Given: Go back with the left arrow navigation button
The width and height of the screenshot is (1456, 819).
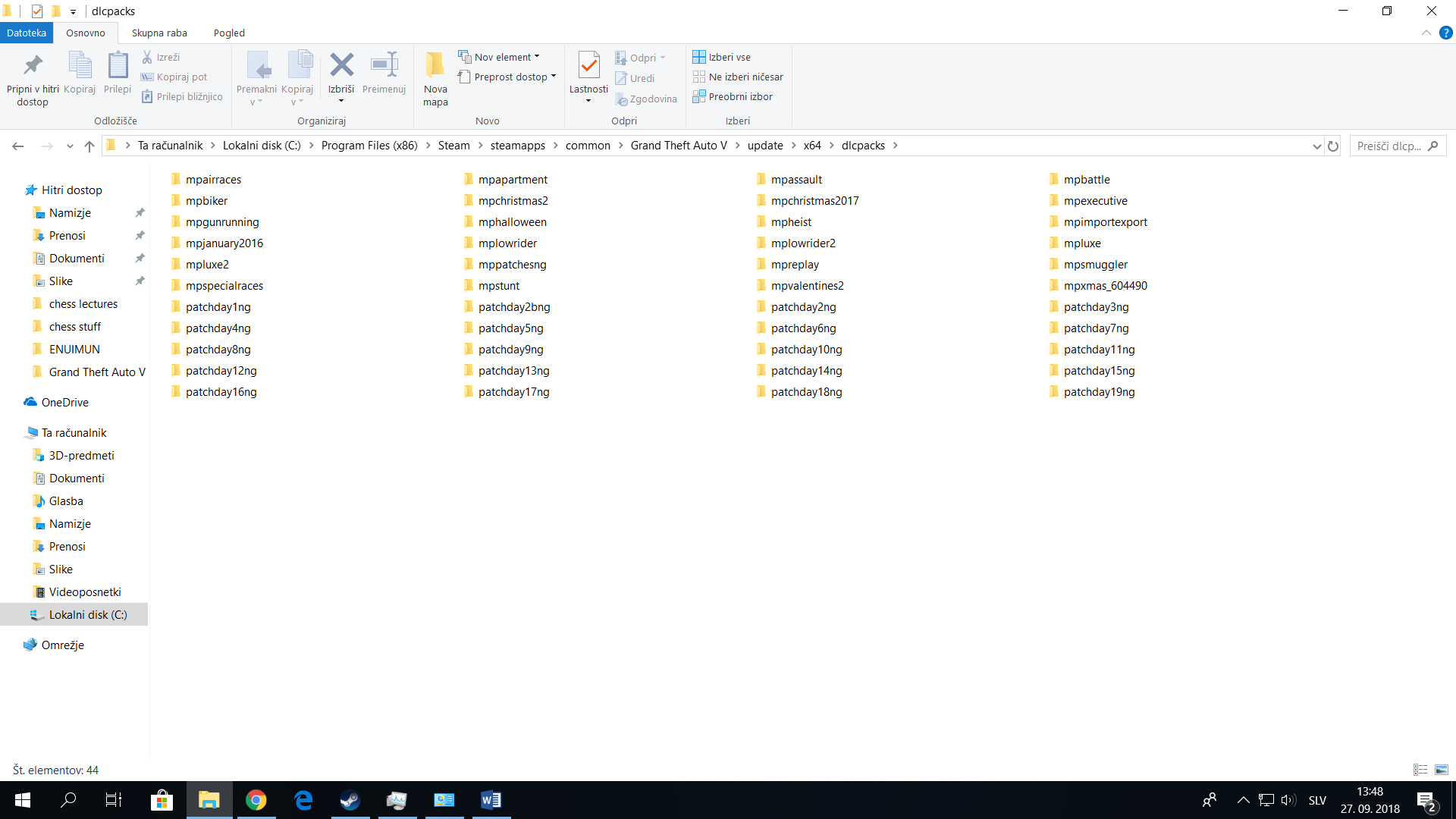Looking at the screenshot, I should click(18, 146).
